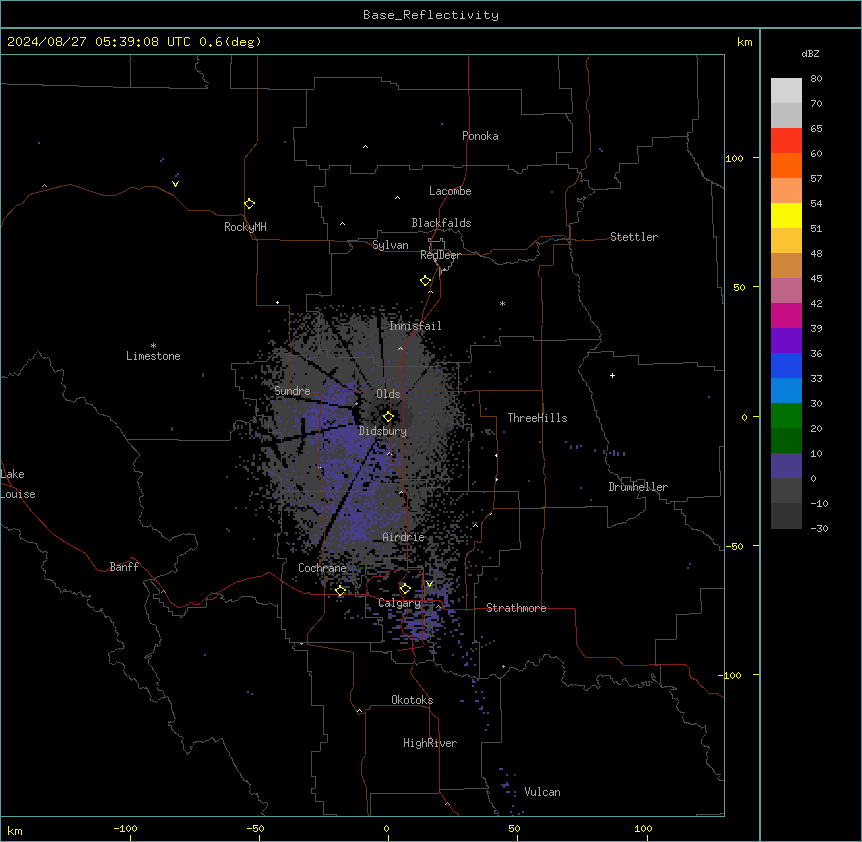The height and width of the screenshot is (842, 862).
Task: Click the Drumheller label
Action: pyautogui.click(x=638, y=487)
